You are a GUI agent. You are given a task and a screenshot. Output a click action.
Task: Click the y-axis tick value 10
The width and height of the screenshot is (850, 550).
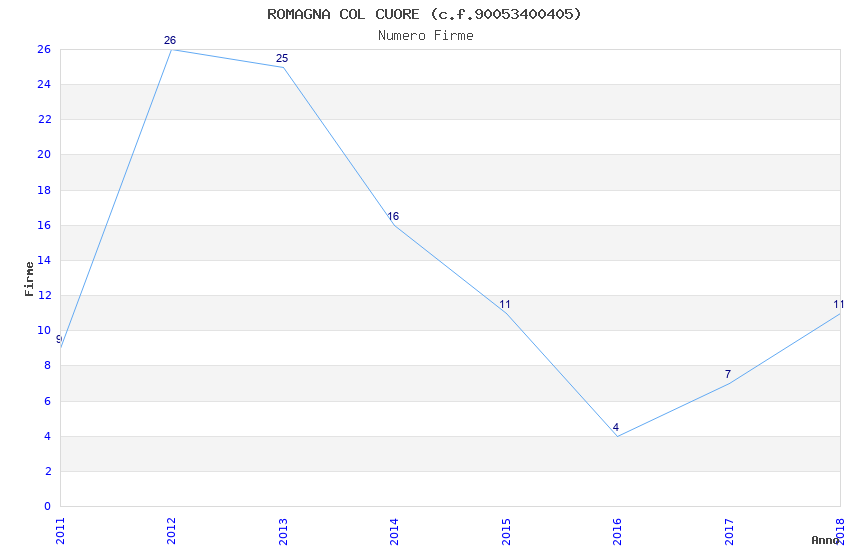click(x=44, y=331)
